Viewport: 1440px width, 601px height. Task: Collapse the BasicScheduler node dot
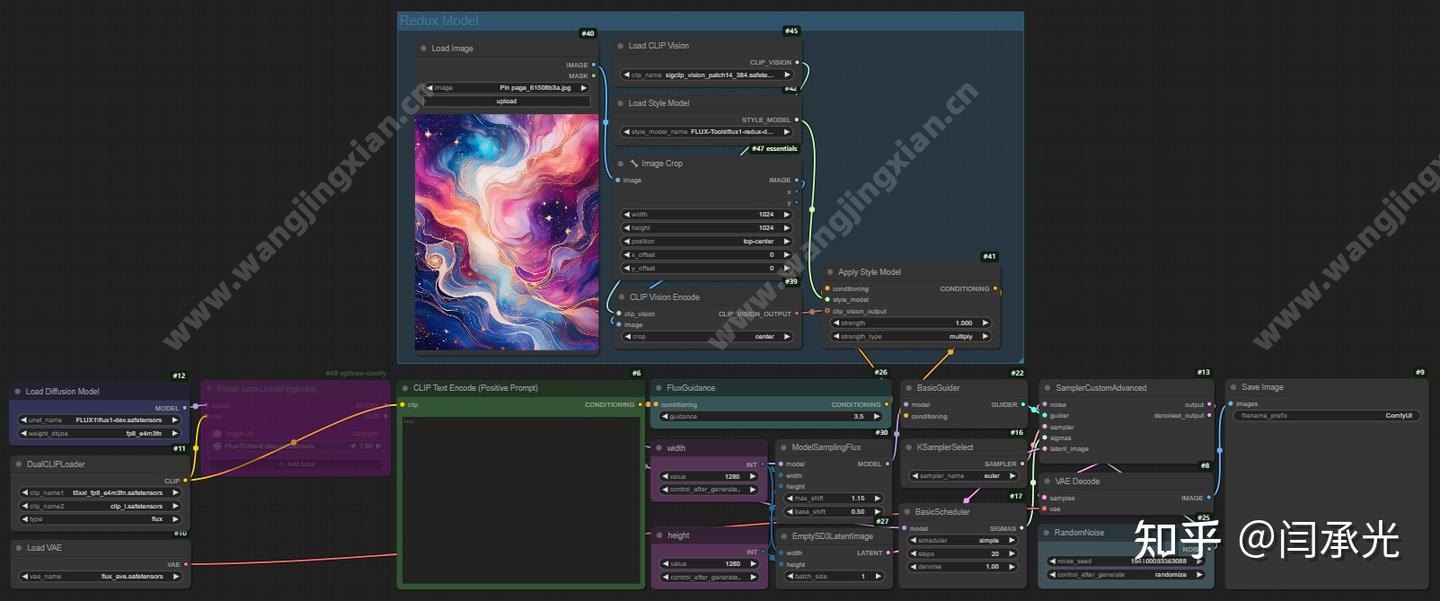click(906, 512)
